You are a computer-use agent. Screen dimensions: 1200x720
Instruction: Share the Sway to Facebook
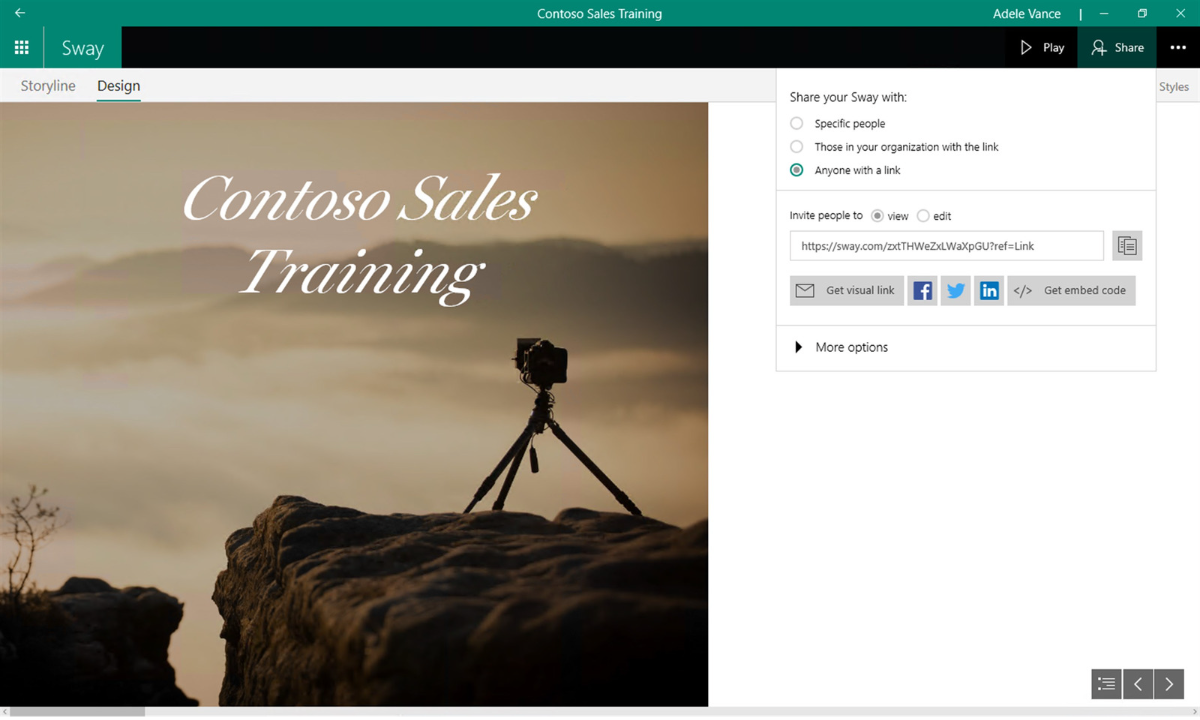pos(922,290)
